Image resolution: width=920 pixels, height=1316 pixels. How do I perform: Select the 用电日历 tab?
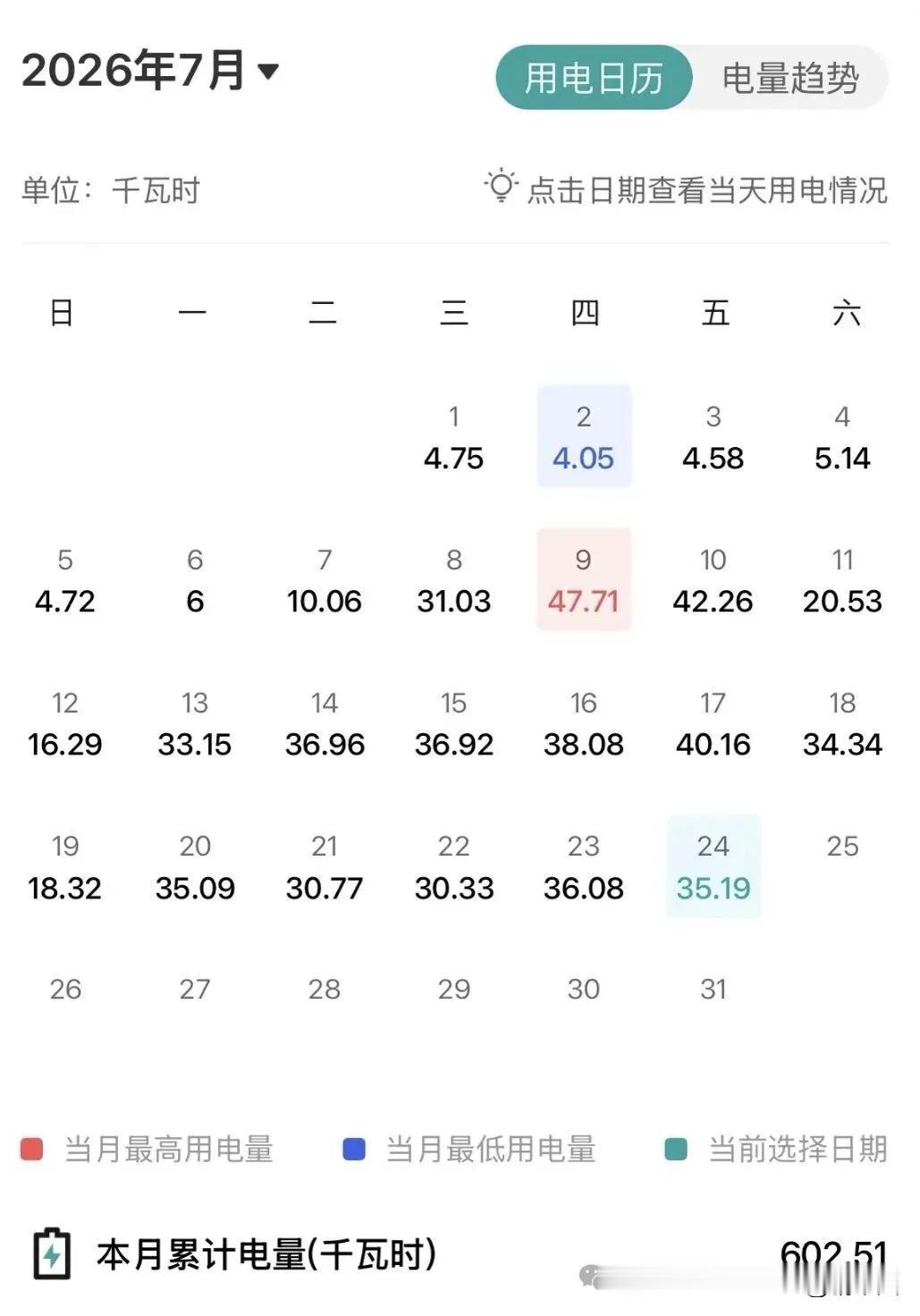click(x=594, y=78)
